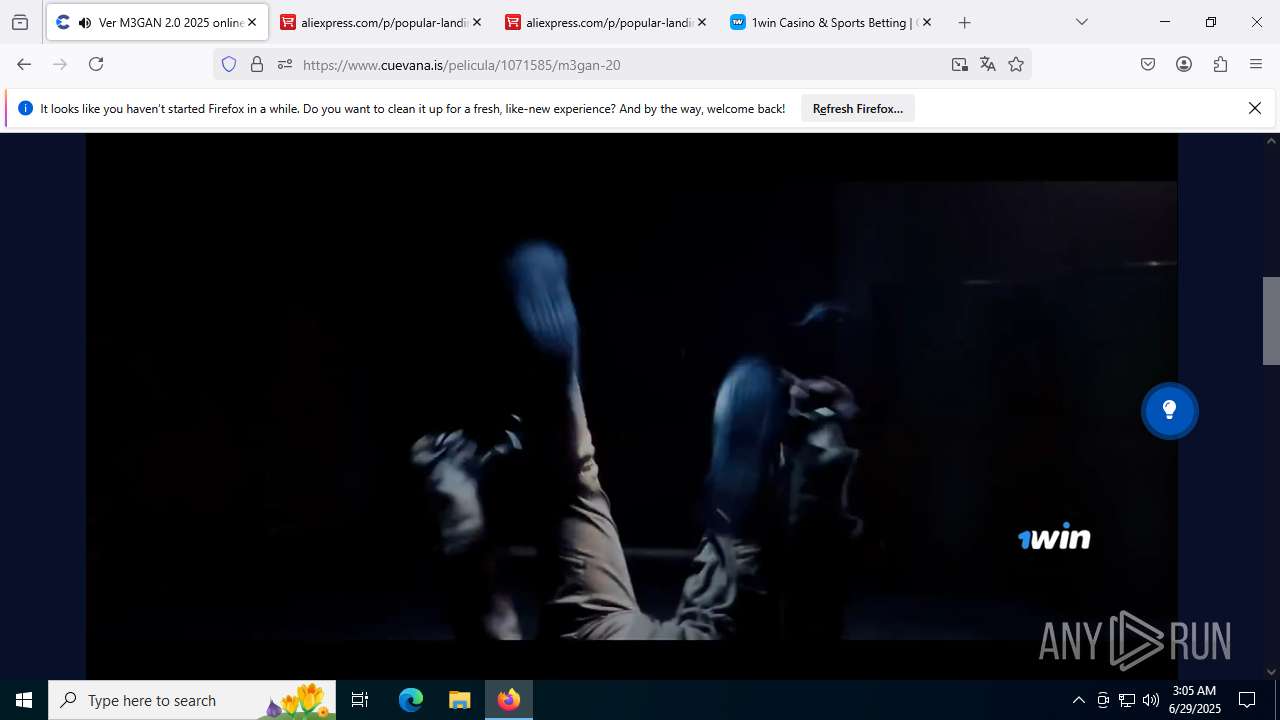Image resolution: width=1280 pixels, height=720 pixels.
Task: Show hidden system tray icons
Action: [1078, 700]
